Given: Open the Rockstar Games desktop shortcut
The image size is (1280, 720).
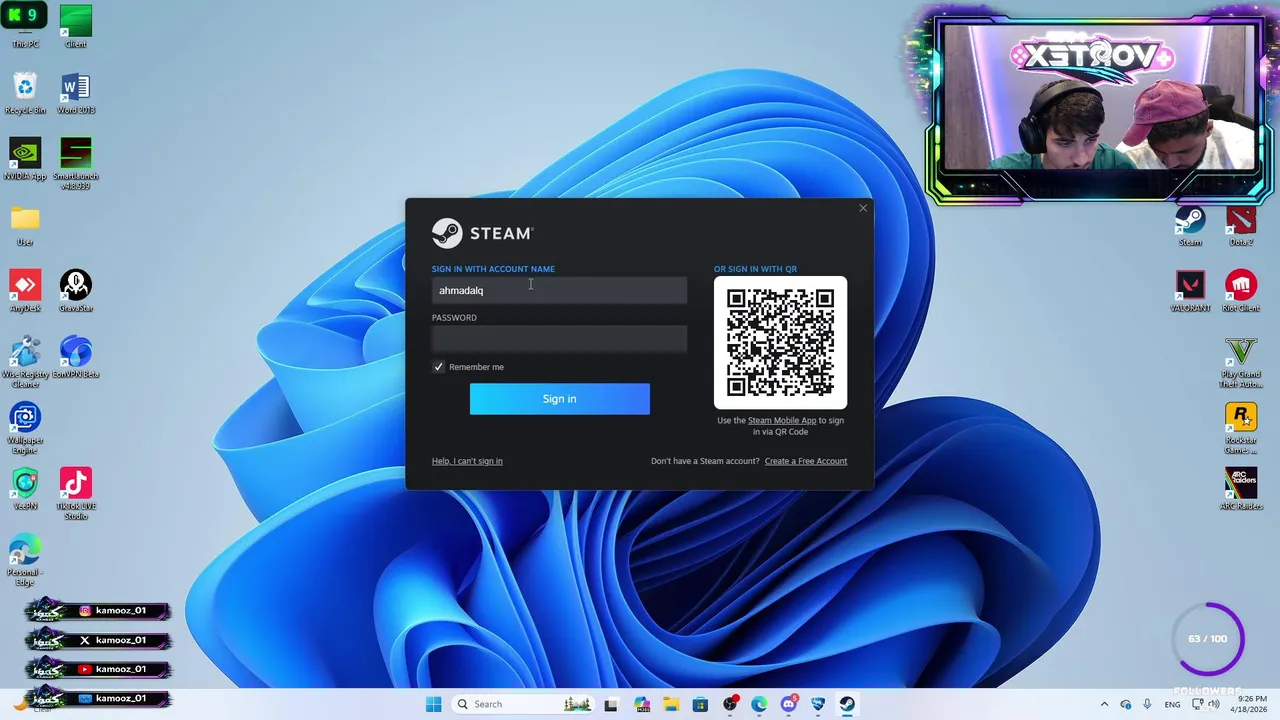Looking at the screenshot, I should coord(1241,427).
